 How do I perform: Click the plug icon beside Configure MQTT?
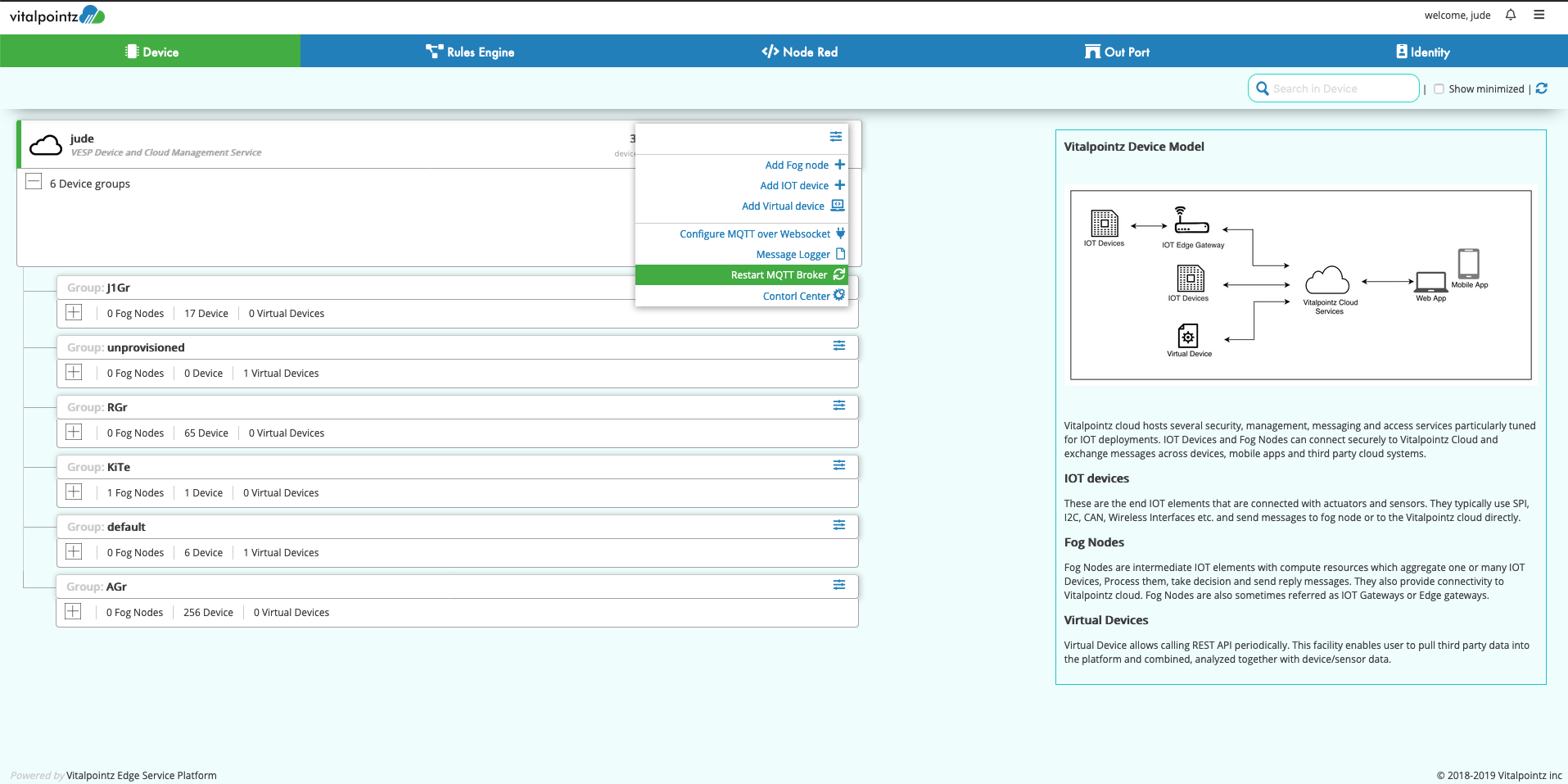click(x=840, y=233)
